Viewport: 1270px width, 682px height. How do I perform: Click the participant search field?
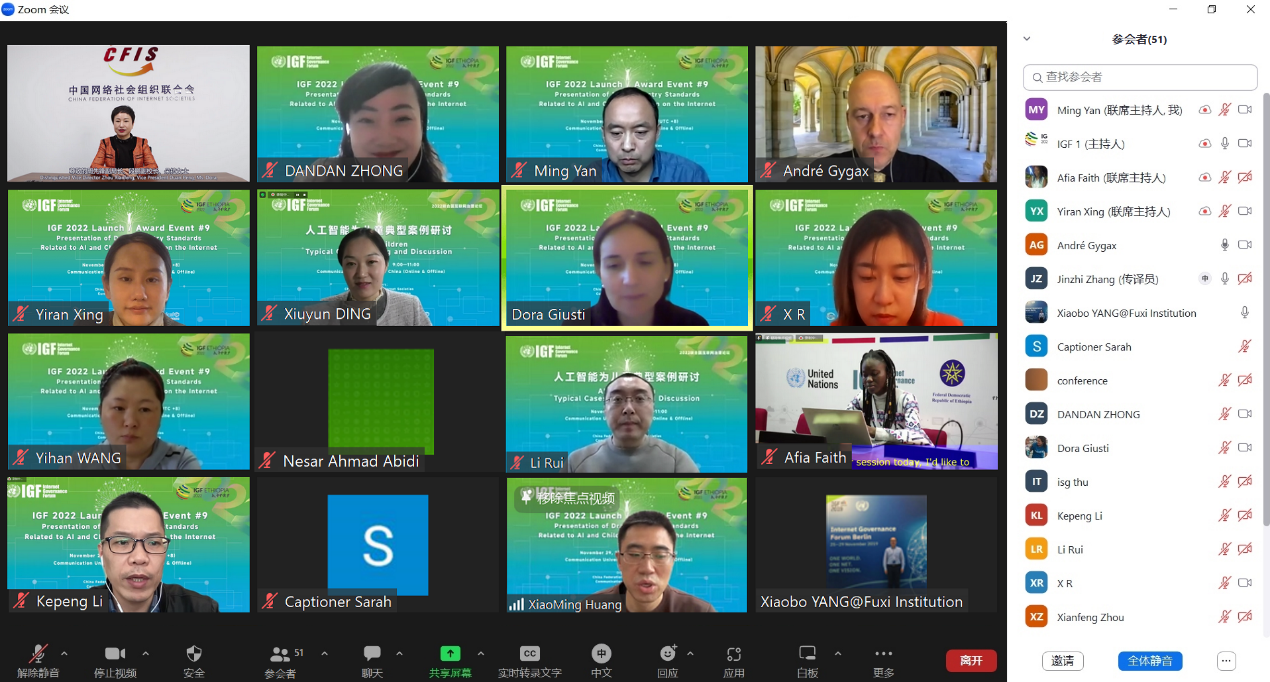pyautogui.click(x=1140, y=77)
